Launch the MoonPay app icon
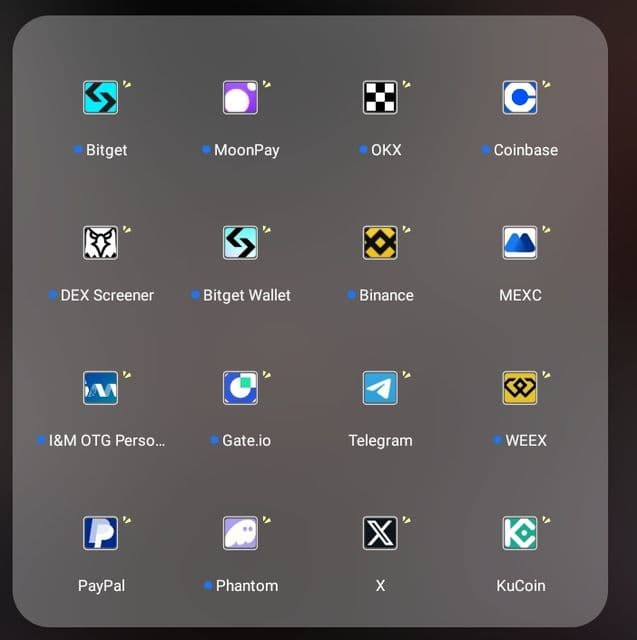Image resolution: width=637 pixels, height=640 pixels. (240, 98)
